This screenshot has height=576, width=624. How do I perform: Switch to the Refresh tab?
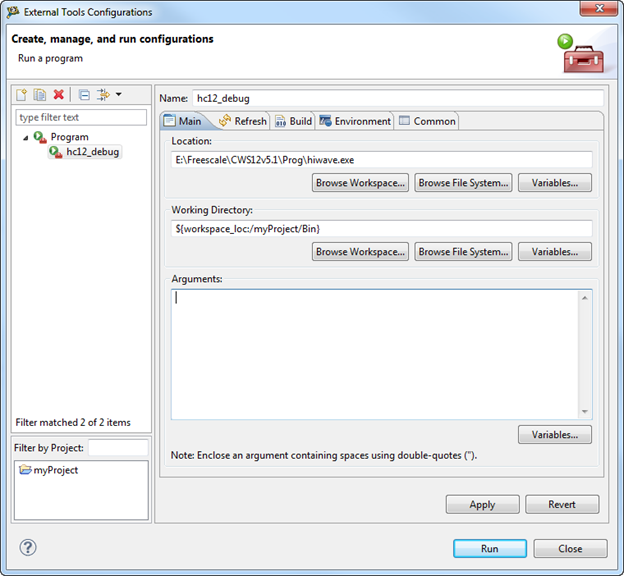(x=243, y=121)
